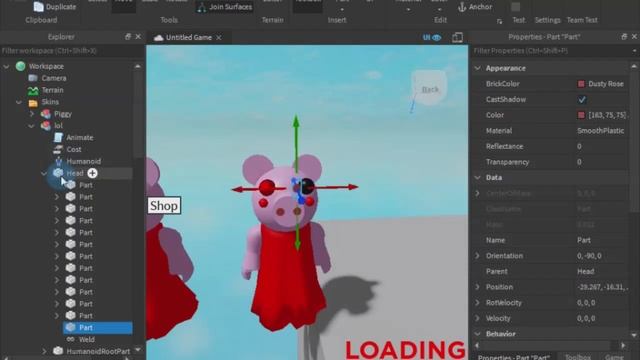Open the Properties tab at bottom
640x360 pixels.
click(x=514, y=357)
